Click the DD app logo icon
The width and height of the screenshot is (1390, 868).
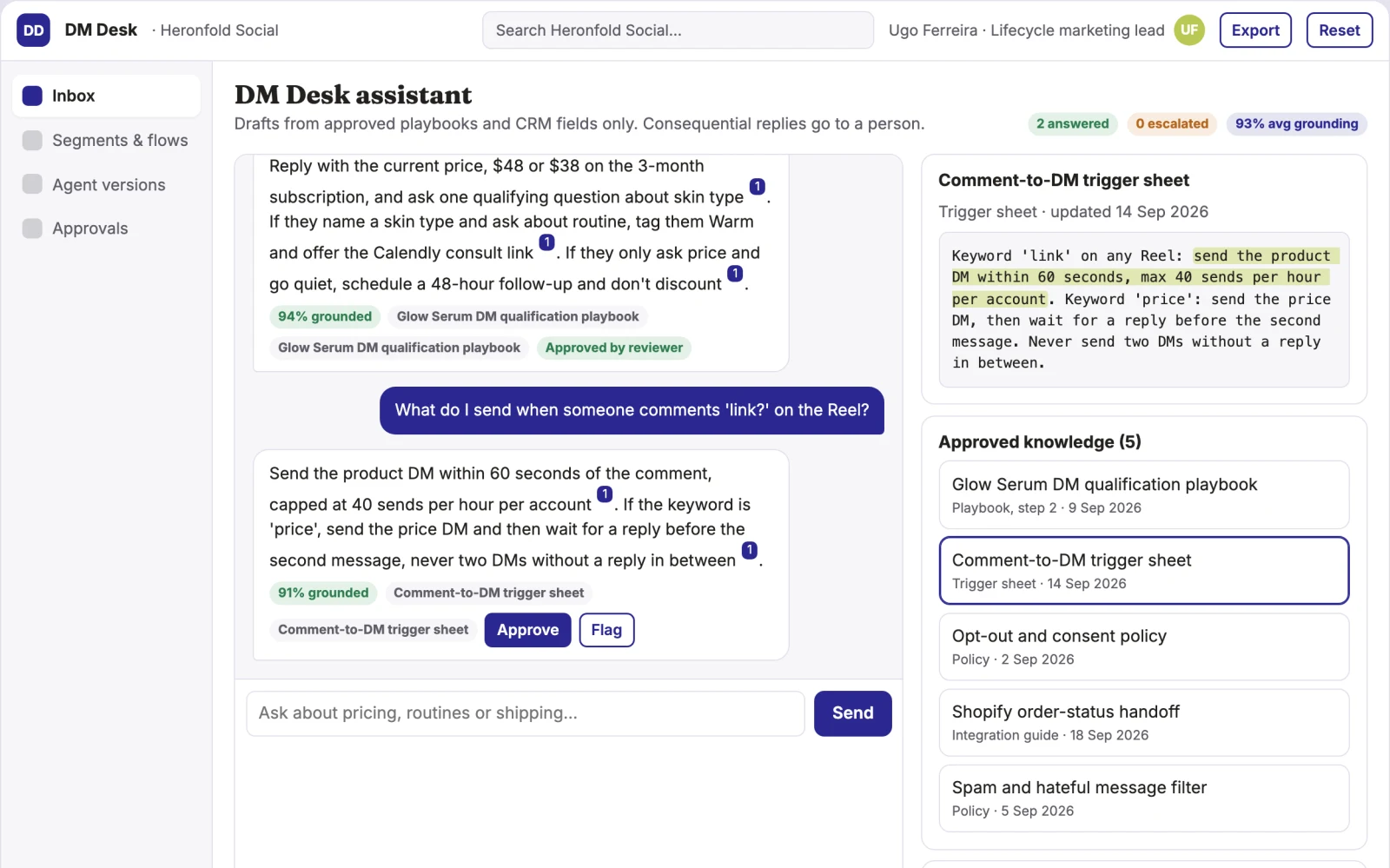coord(33,30)
